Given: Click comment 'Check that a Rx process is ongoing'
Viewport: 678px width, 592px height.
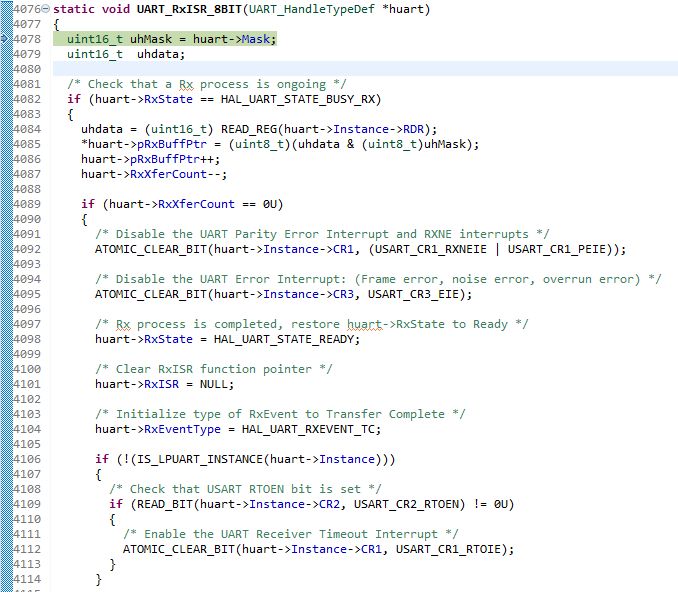Looking at the screenshot, I should [207, 84].
